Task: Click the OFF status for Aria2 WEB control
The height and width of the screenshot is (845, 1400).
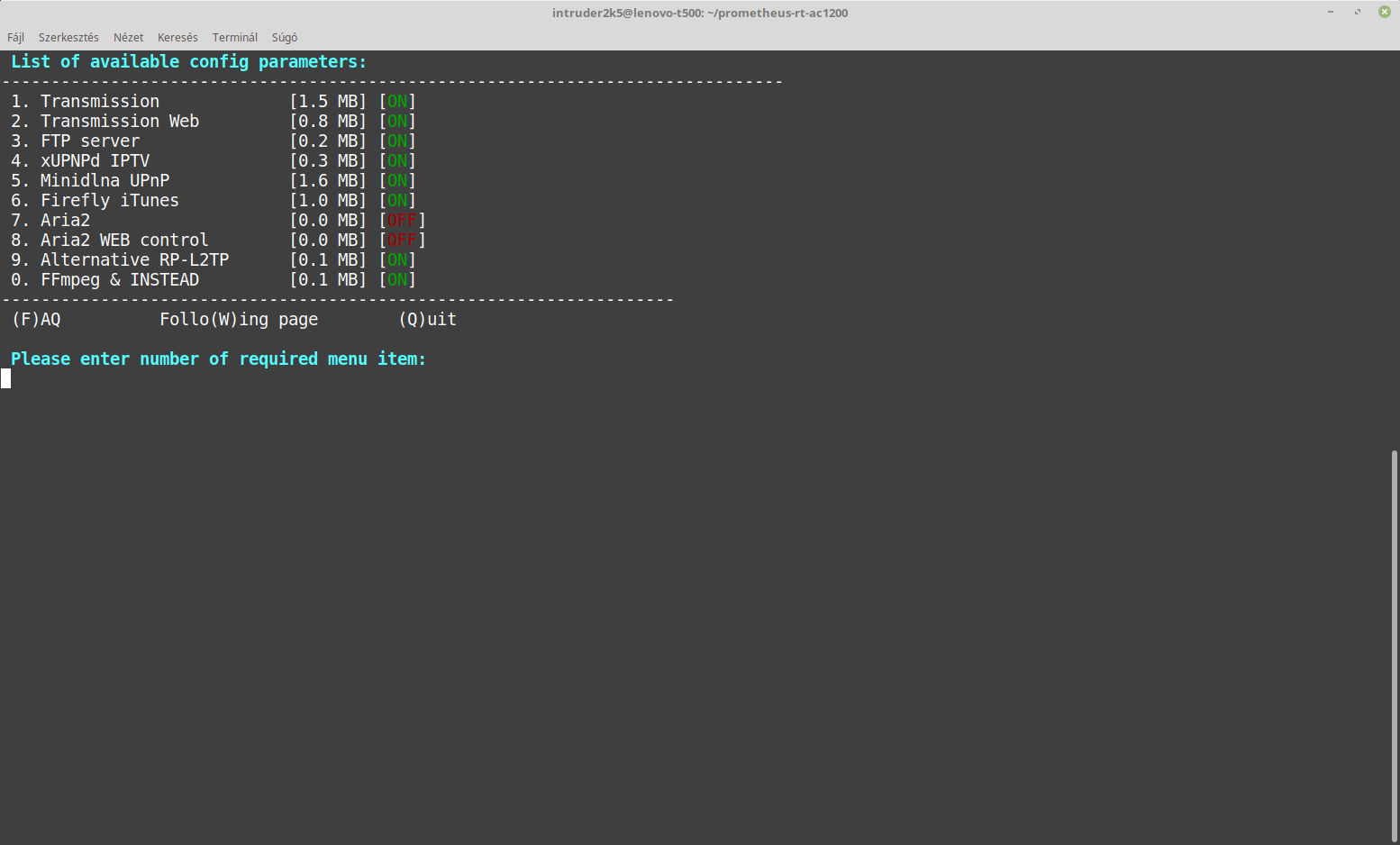Action: 402,240
